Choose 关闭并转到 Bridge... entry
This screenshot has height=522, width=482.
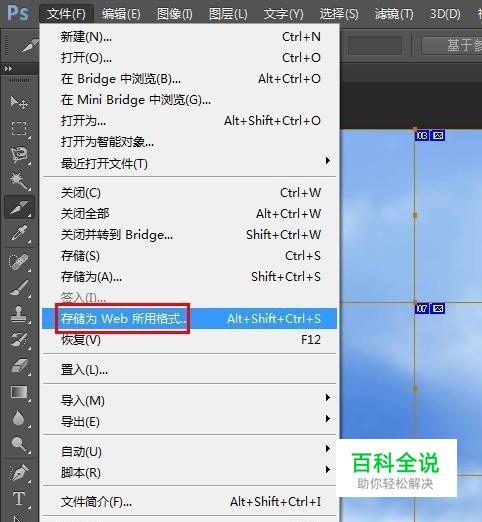coord(189,234)
